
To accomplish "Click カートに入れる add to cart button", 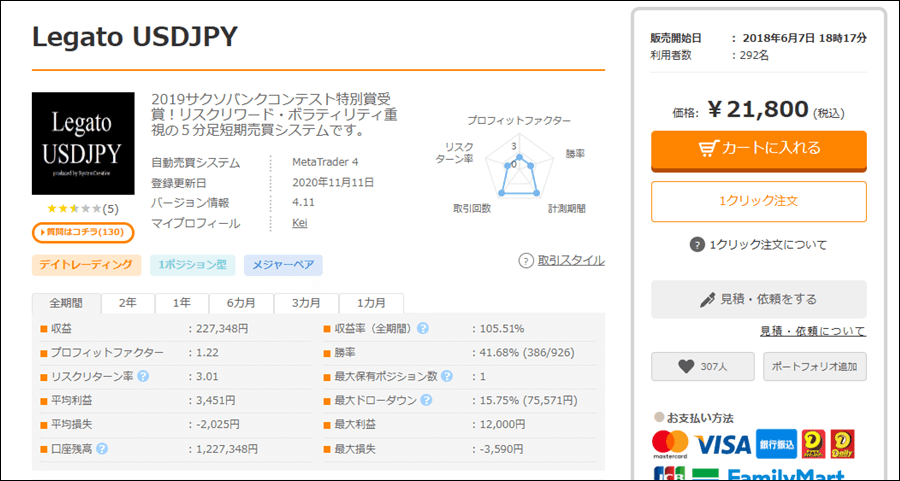I will [x=758, y=150].
